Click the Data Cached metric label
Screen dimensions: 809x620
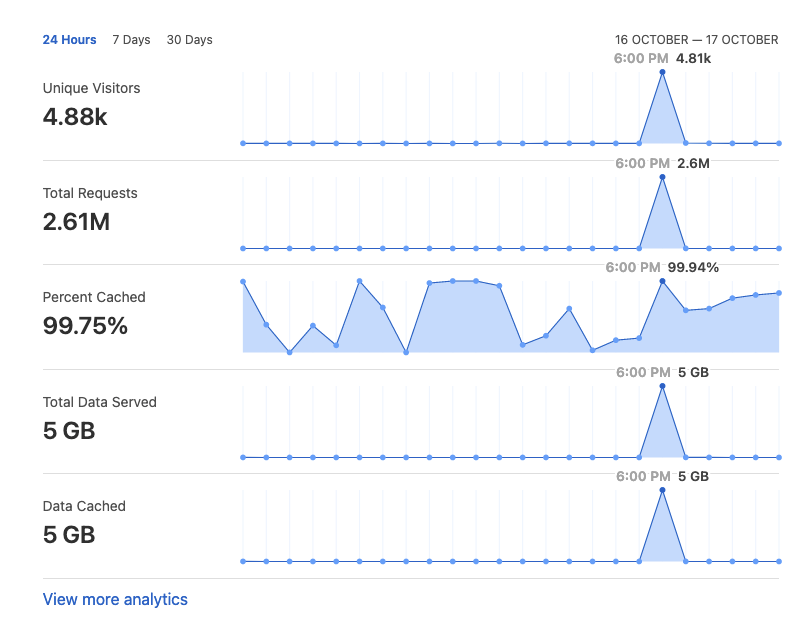[84, 506]
